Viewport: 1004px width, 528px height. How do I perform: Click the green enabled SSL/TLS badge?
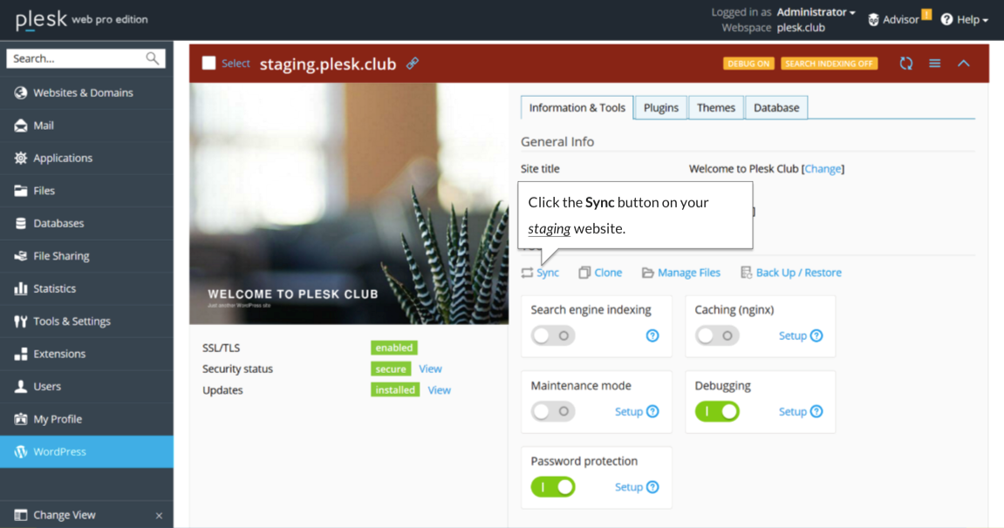point(394,348)
